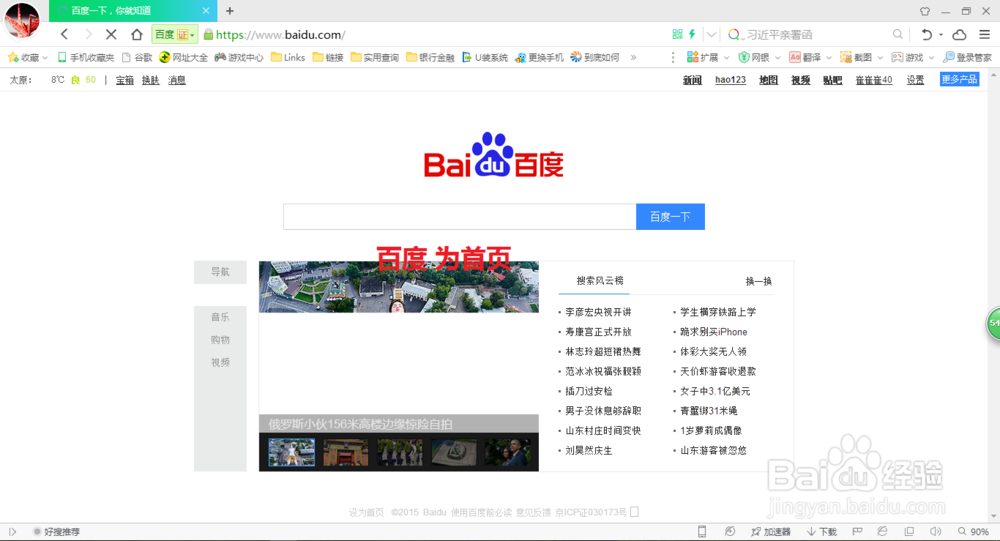Viewport: 1000px width, 541px height.
Task: Open the 收藏 favorites star dropdown
Action: 27,57
